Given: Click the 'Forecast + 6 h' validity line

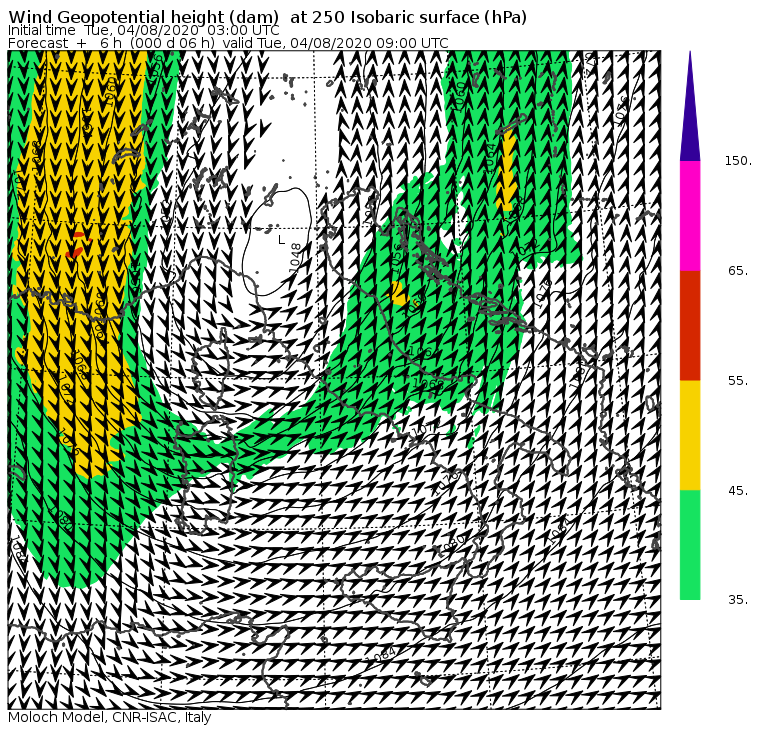Looking at the screenshot, I should 228,43.
